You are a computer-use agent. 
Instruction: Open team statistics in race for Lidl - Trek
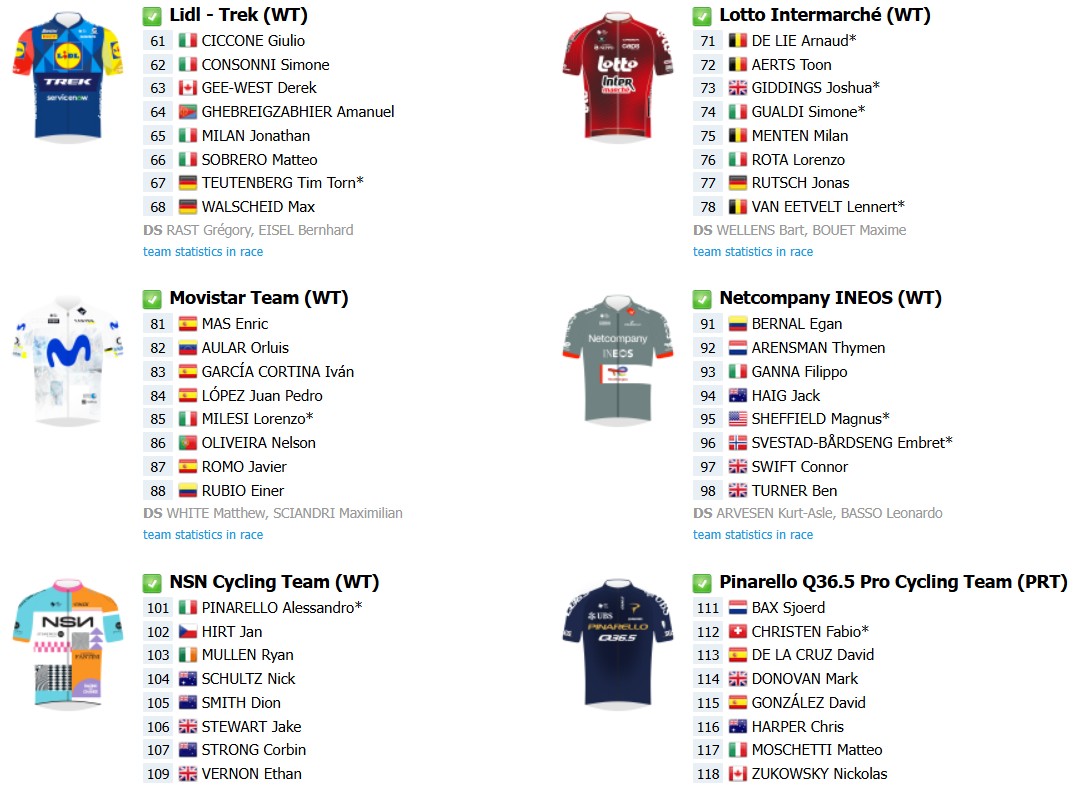point(203,252)
